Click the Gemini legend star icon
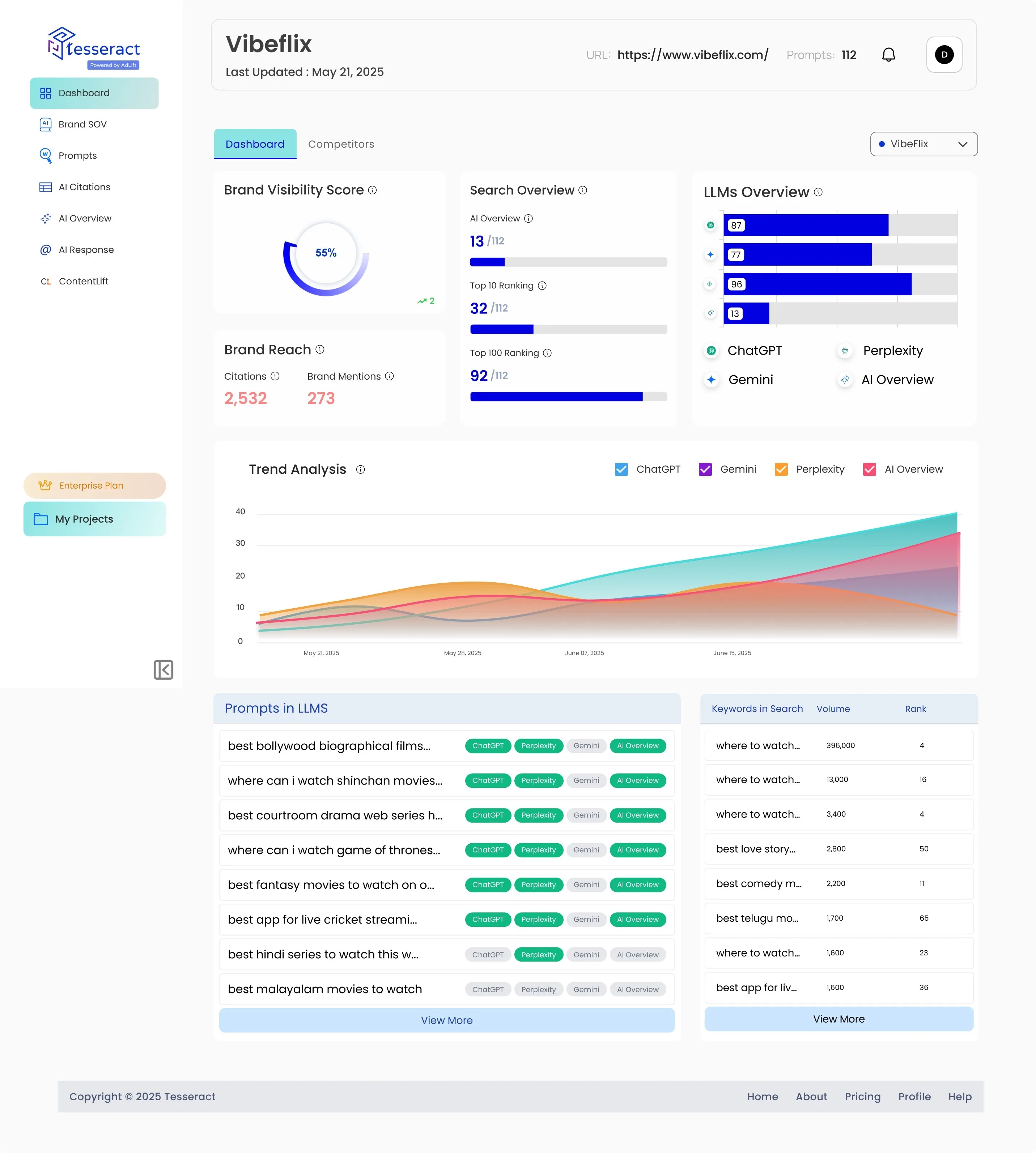Image resolution: width=1036 pixels, height=1153 pixels. click(711, 380)
